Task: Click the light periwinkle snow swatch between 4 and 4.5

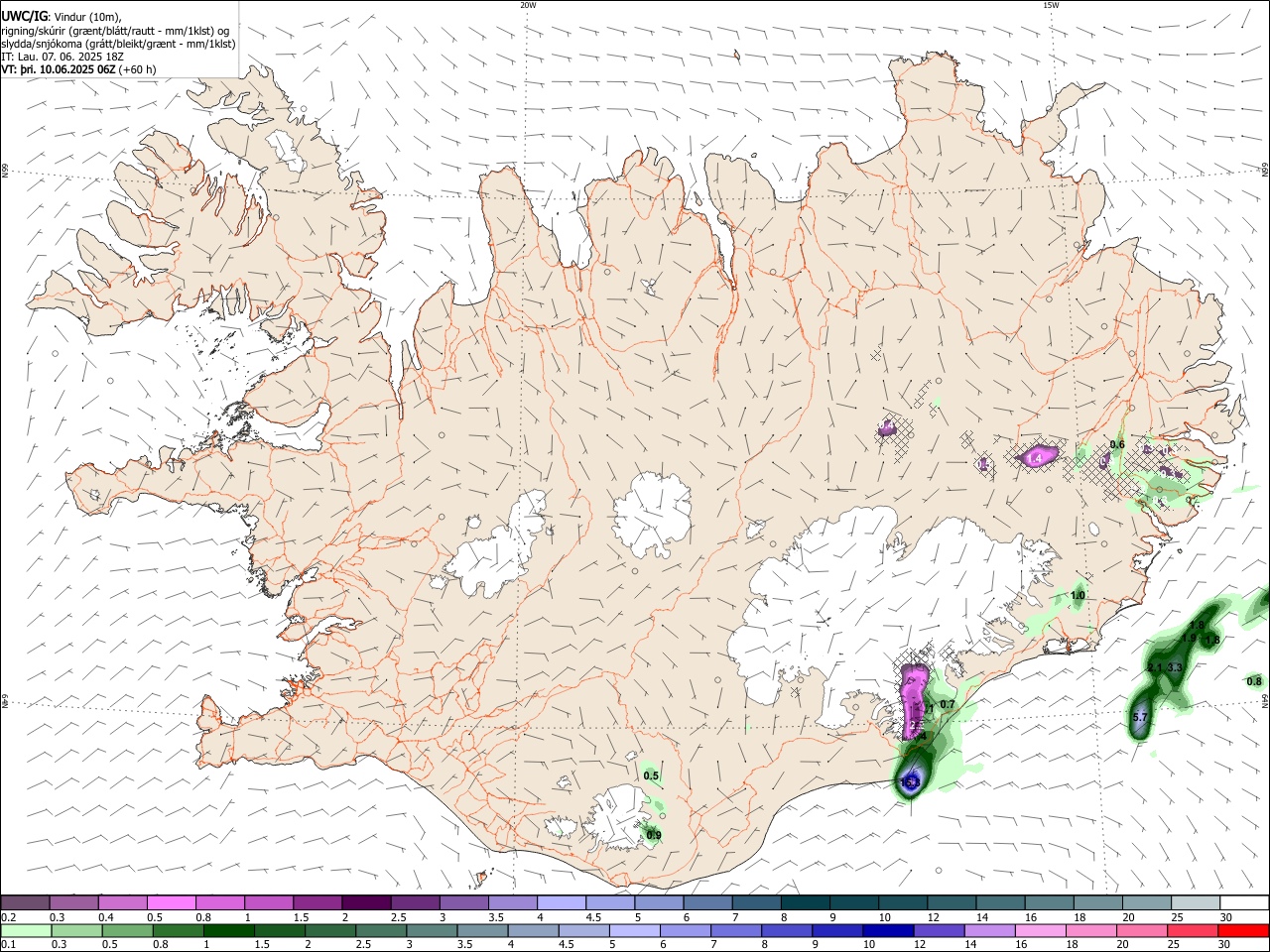Action: coord(561,903)
